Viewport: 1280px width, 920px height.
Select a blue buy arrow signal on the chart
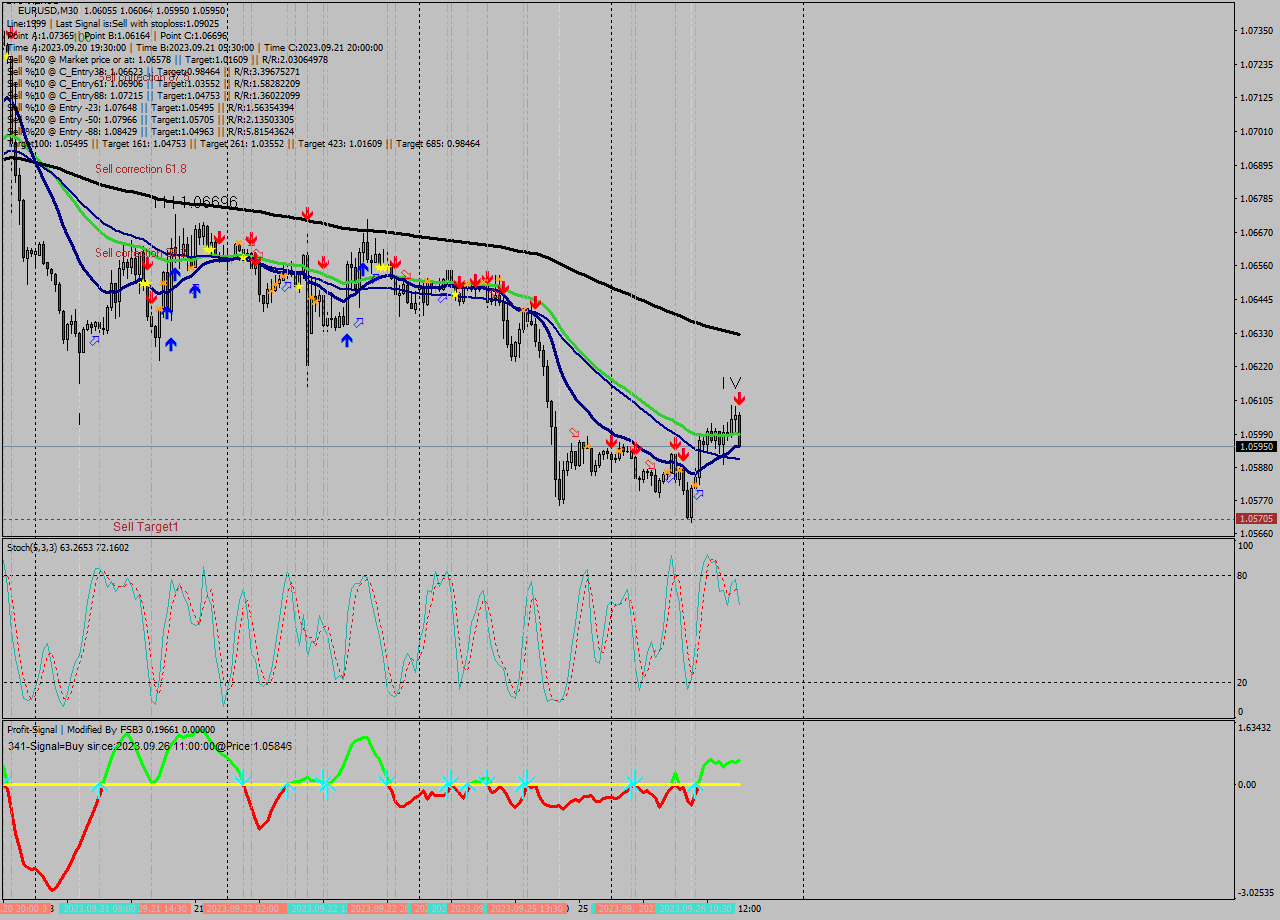coord(171,344)
